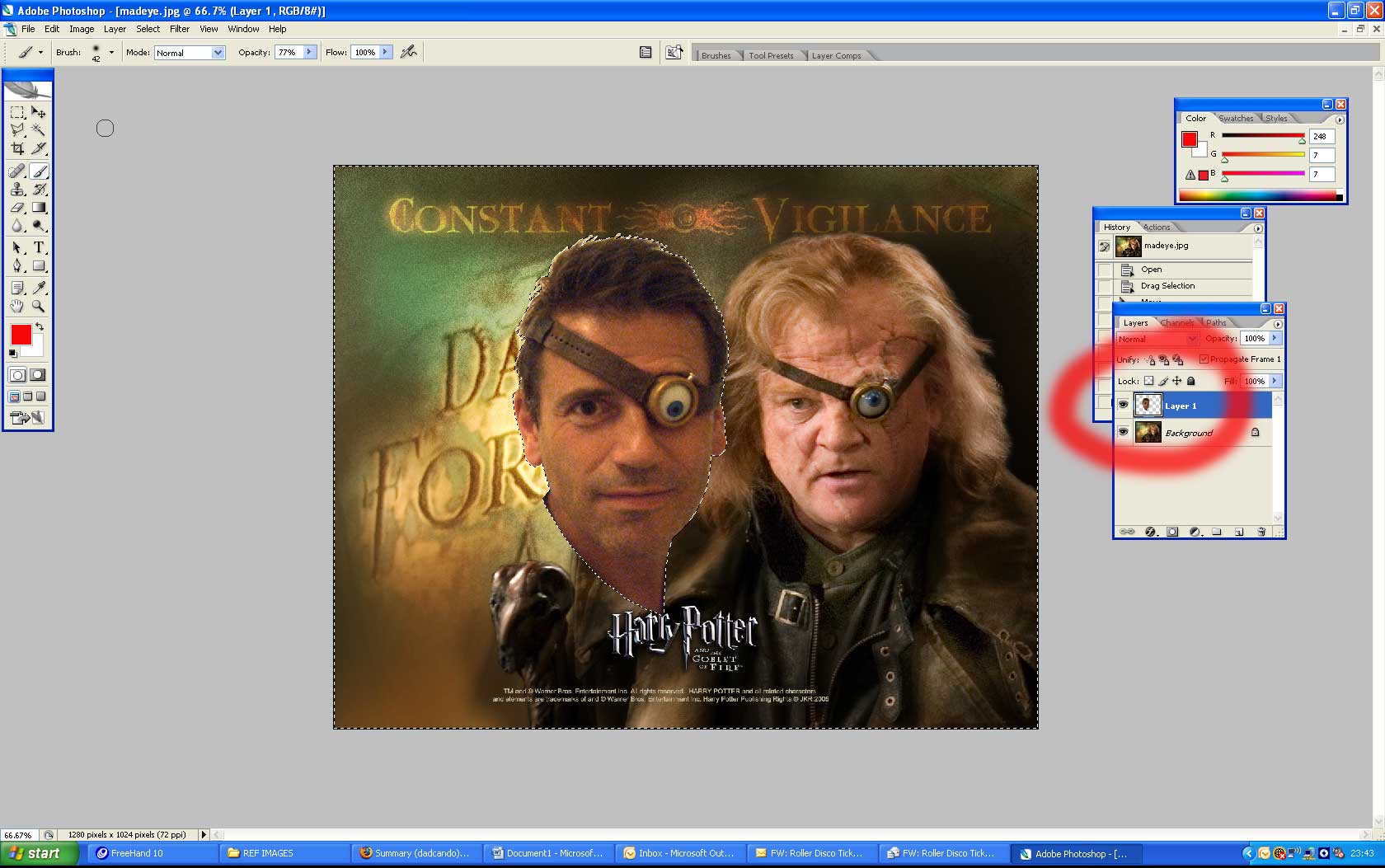Open the Layers panel options menu

coord(1278,324)
